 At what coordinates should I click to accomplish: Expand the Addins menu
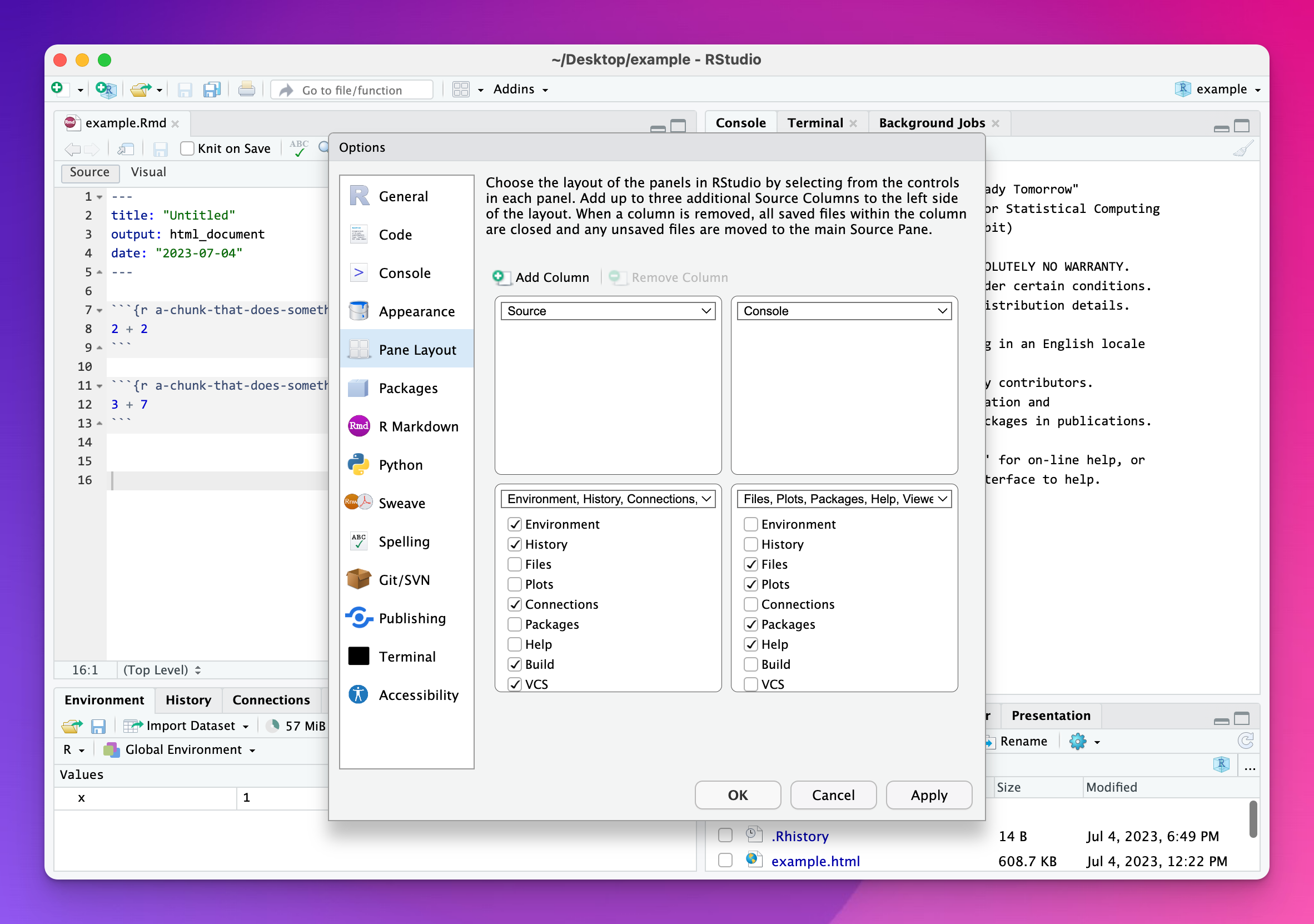[521, 90]
